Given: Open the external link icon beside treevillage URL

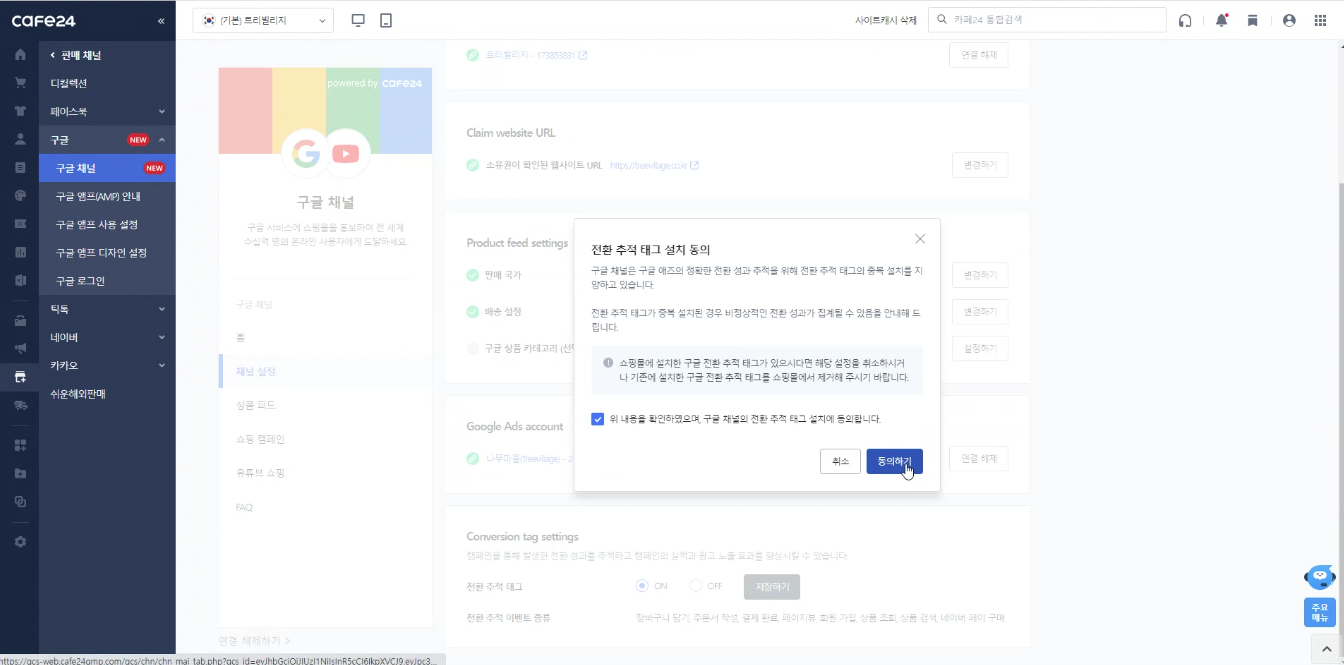Looking at the screenshot, I should tap(695, 165).
